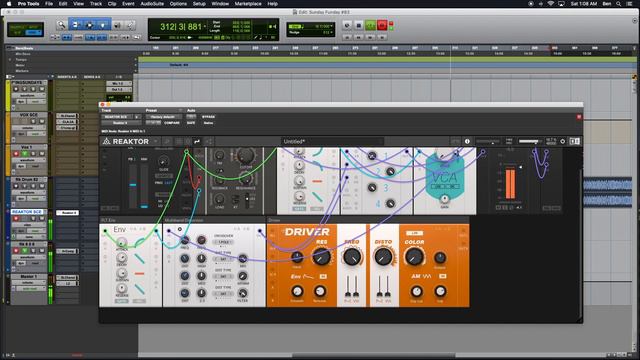Click the highlighted cable connect icon in Reaktor toolbar
Image resolution: width=640 pixels, height=360 pixels.
click(x=197, y=141)
